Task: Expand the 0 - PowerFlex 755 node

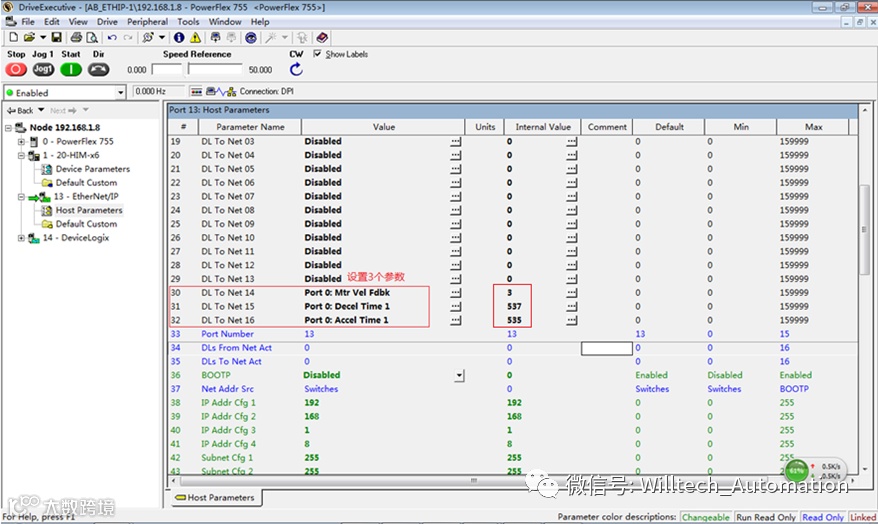Action: [21, 142]
